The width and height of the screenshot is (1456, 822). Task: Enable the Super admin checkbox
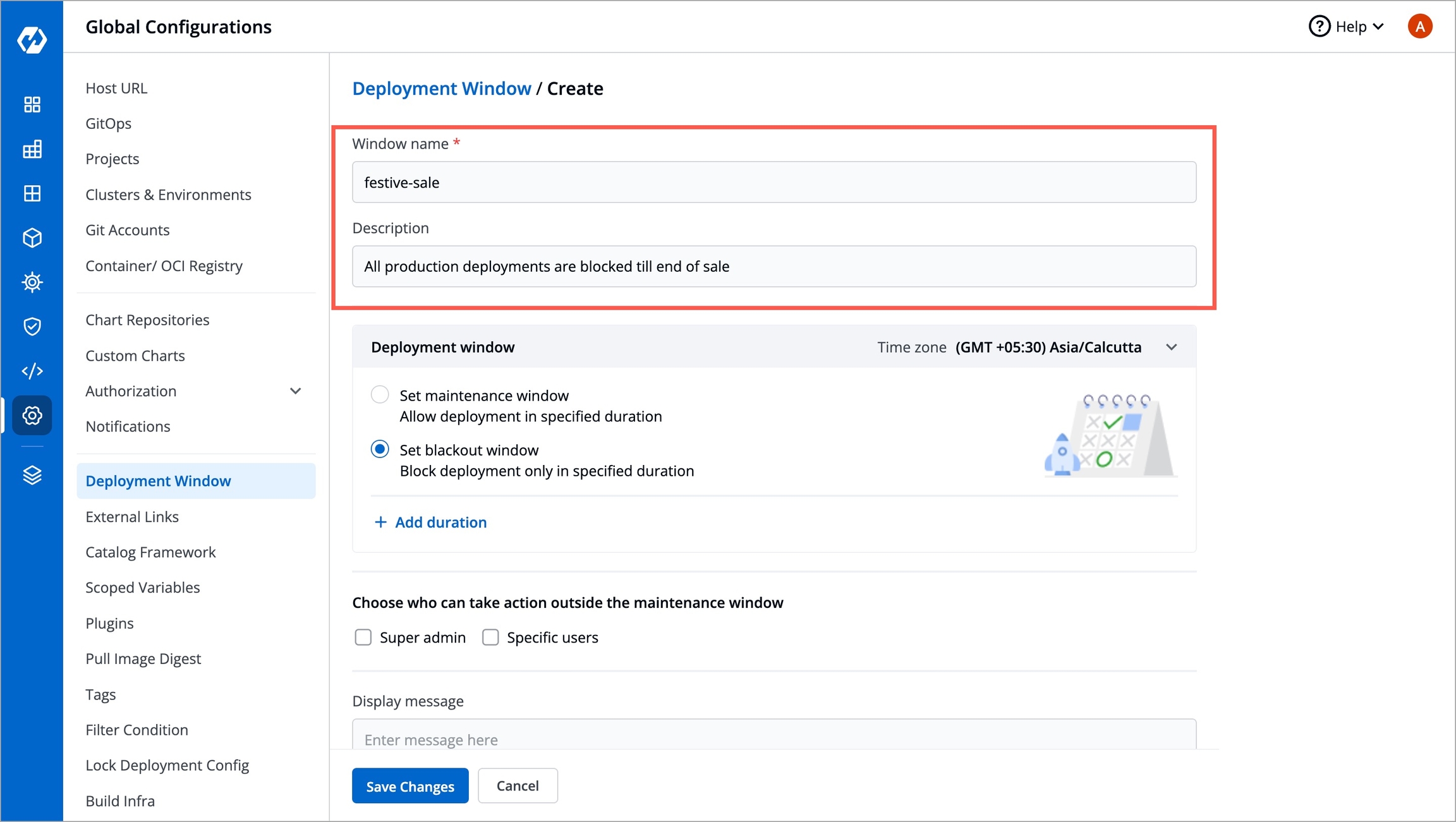pos(363,637)
